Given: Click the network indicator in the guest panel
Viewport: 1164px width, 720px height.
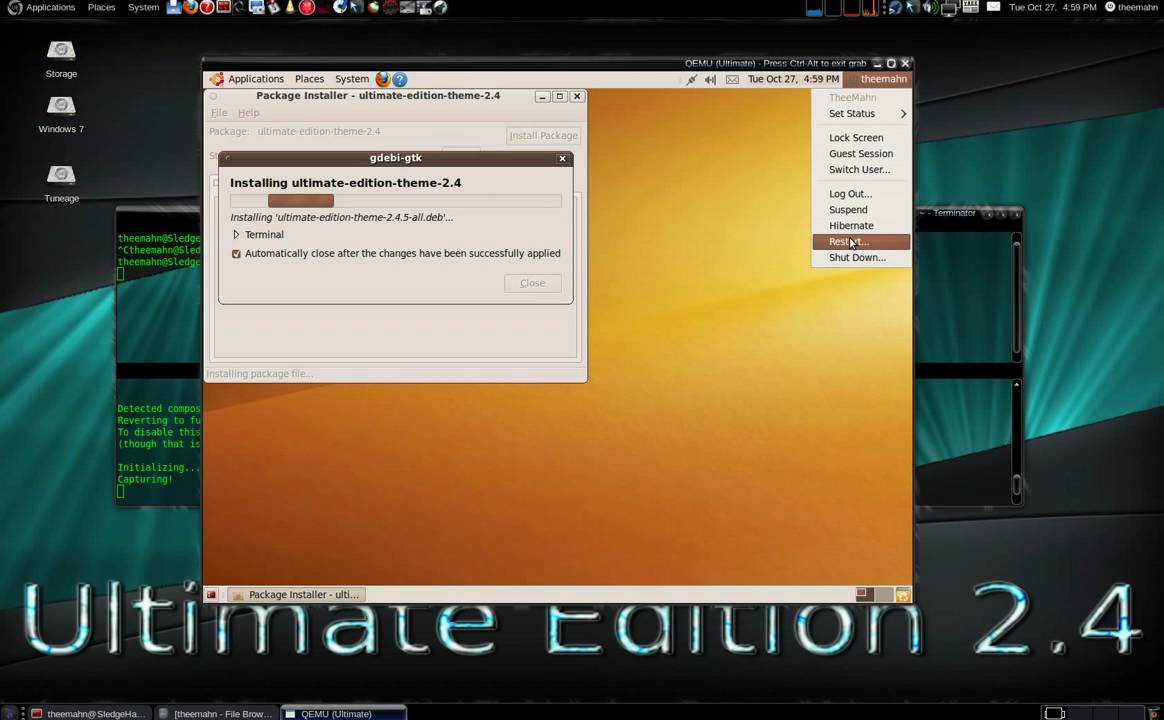Looking at the screenshot, I should pos(691,79).
